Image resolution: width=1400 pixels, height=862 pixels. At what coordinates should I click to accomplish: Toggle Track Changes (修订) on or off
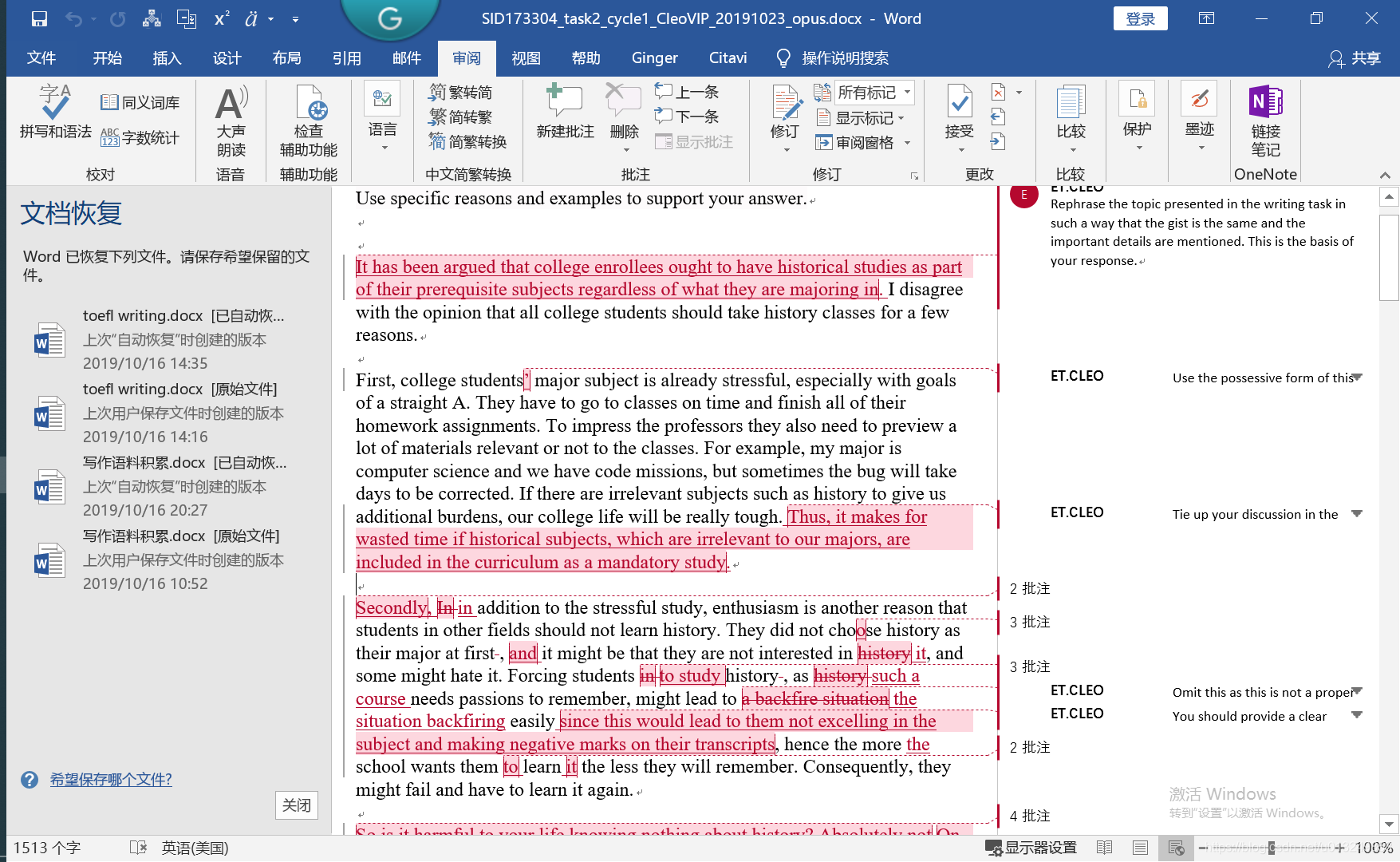click(785, 104)
